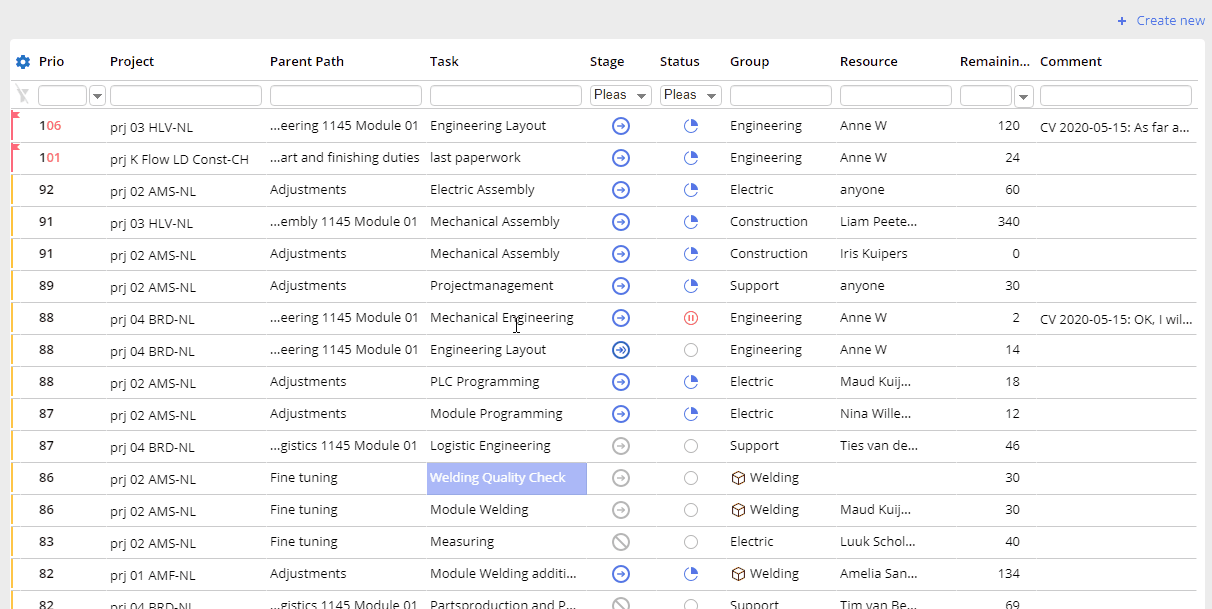1212x609 pixels.
Task: Click the red flag on the last paperwork row
Action: click(x=15, y=149)
